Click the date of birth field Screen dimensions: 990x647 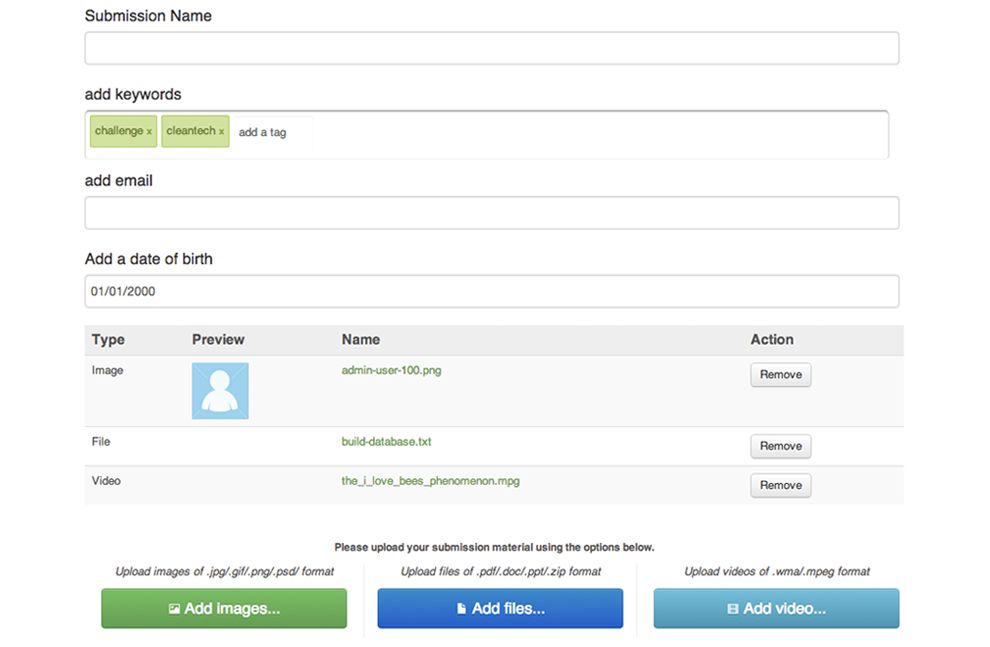[x=492, y=291]
